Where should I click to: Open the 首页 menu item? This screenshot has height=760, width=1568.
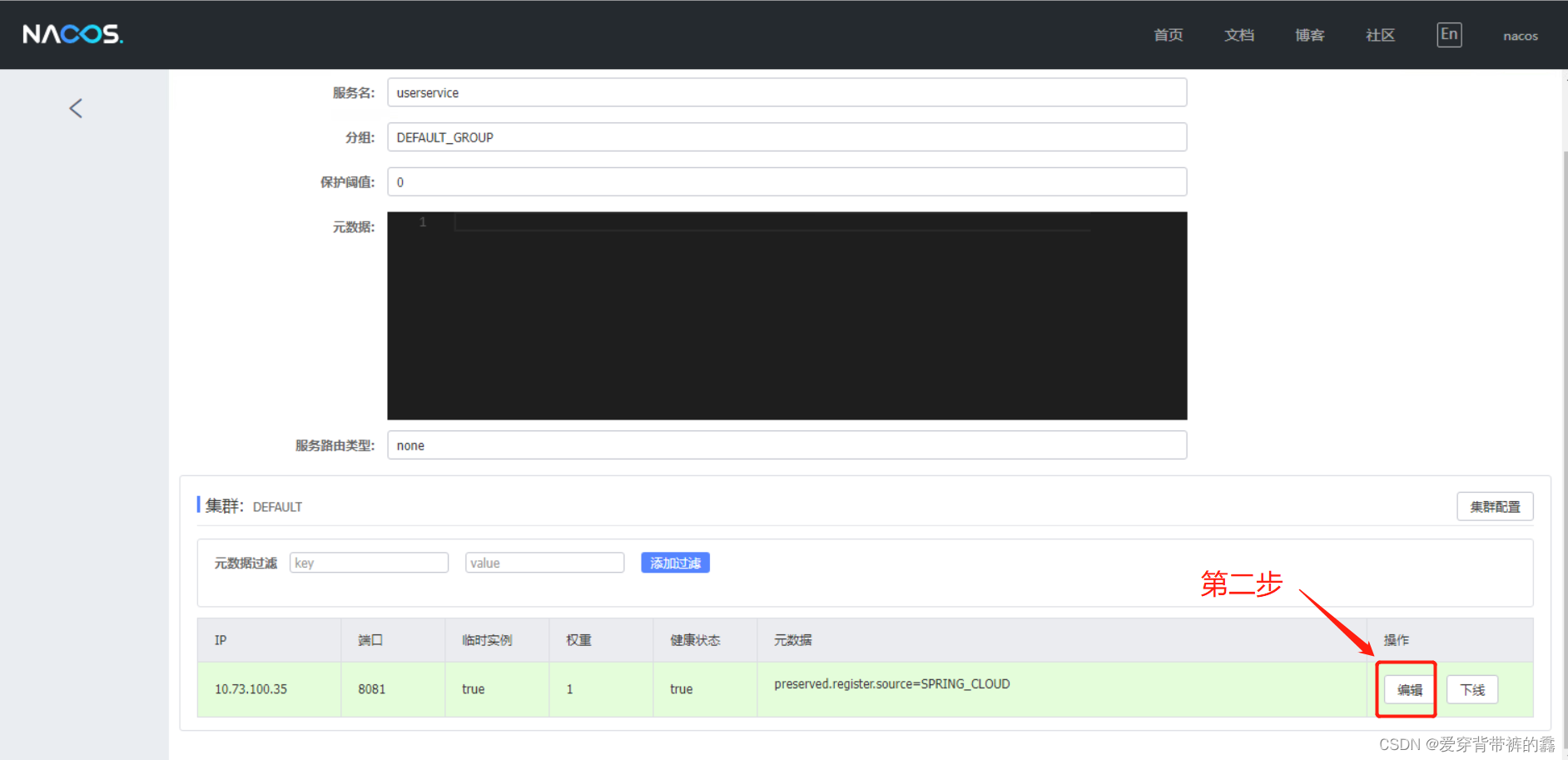[1169, 35]
